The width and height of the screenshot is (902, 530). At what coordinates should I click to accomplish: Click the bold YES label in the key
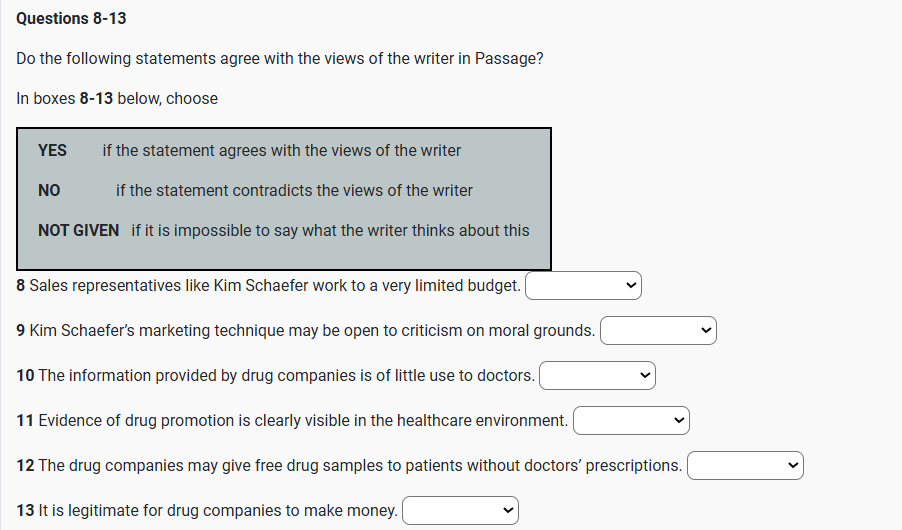pyautogui.click(x=52, y=150)
